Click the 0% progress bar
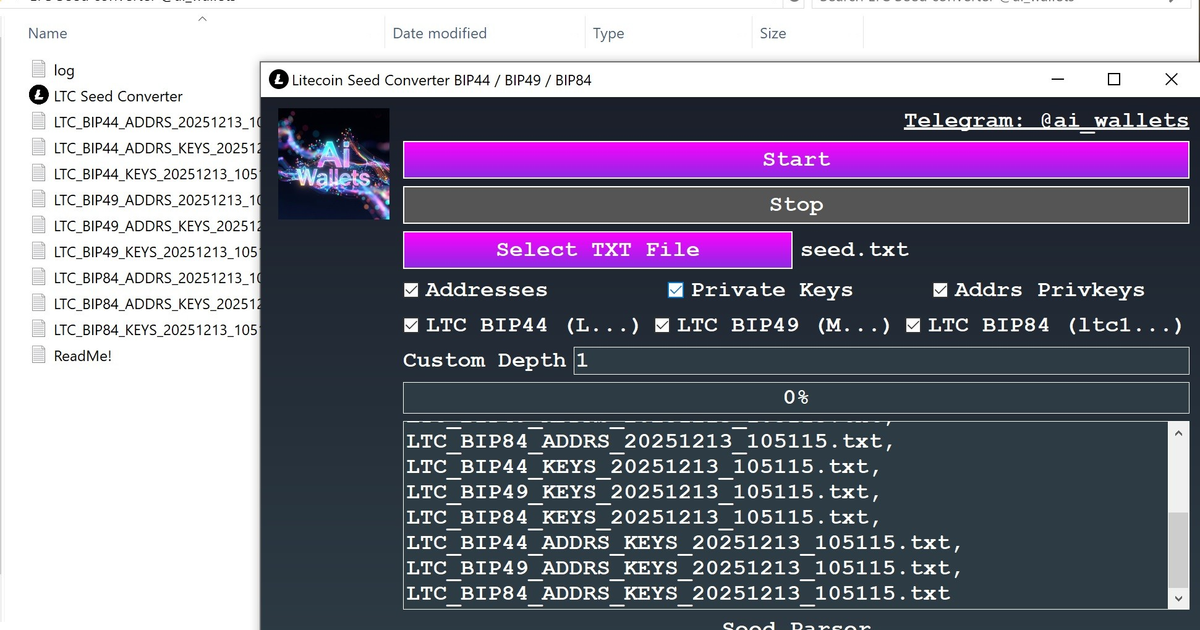The height and width of the screenshot is (630, 1200). click(796, 397)
